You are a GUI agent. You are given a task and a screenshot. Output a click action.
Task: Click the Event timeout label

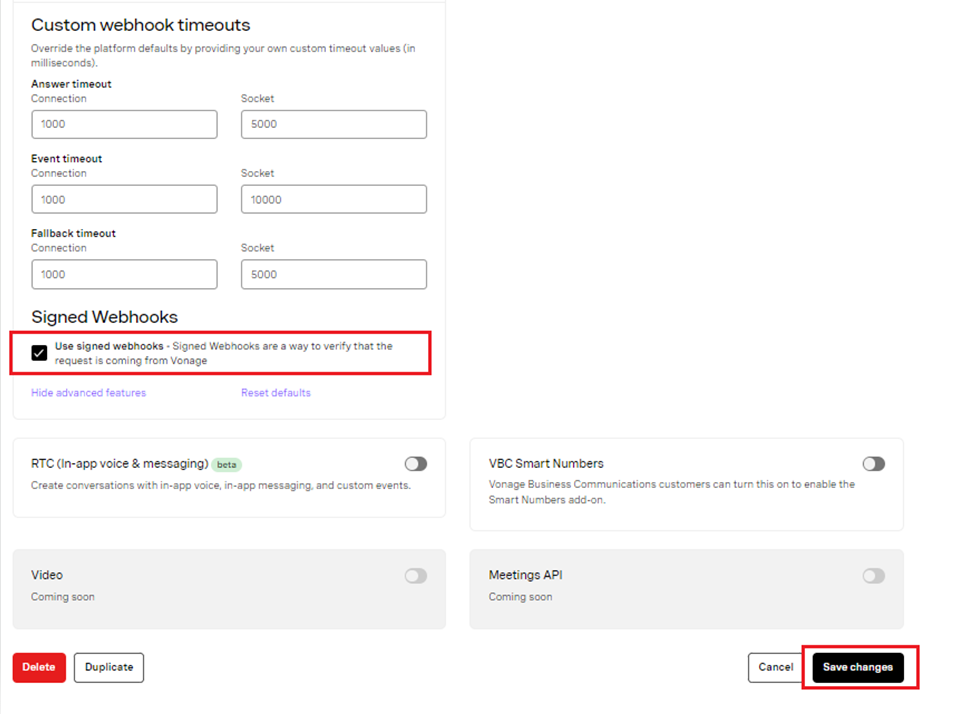click(66, 159)
